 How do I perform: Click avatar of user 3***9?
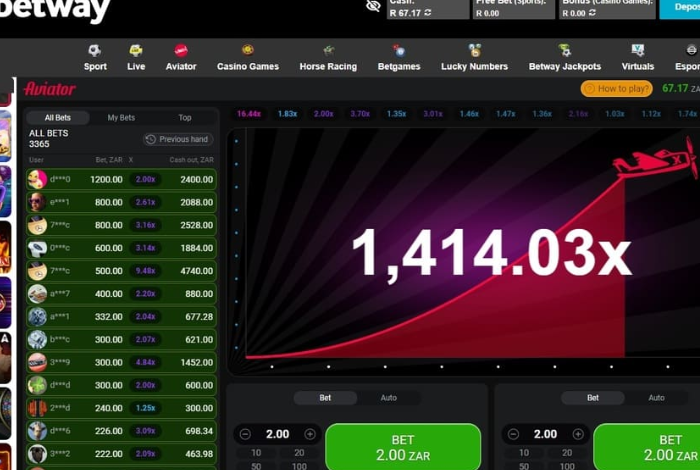(37, 362)
